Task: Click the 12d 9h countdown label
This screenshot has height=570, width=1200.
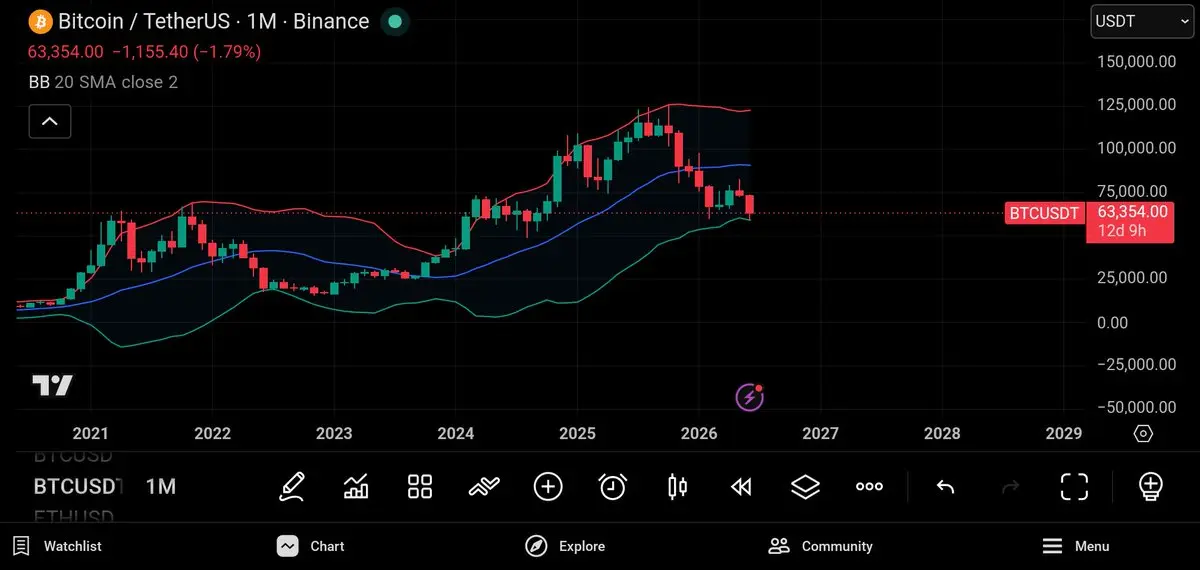Action: [1122, 231]
